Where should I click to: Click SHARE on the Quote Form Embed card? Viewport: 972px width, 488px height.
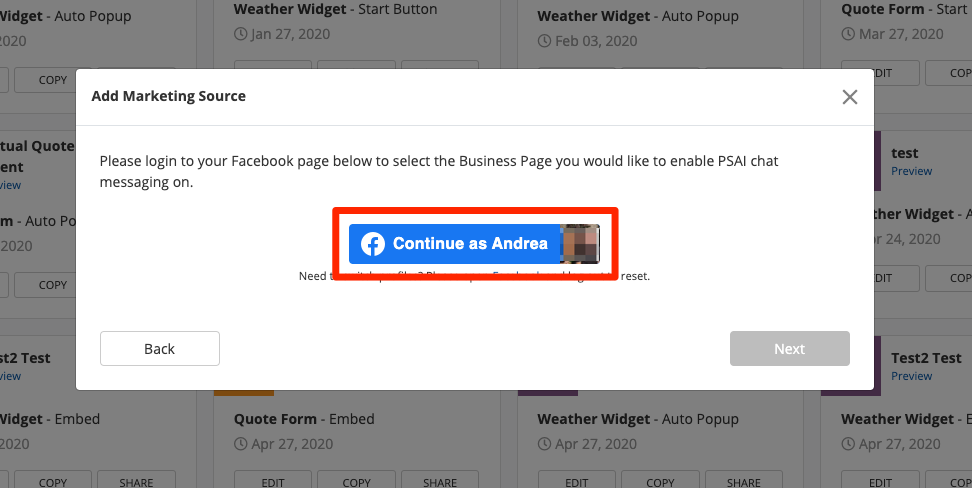point(440,482)
